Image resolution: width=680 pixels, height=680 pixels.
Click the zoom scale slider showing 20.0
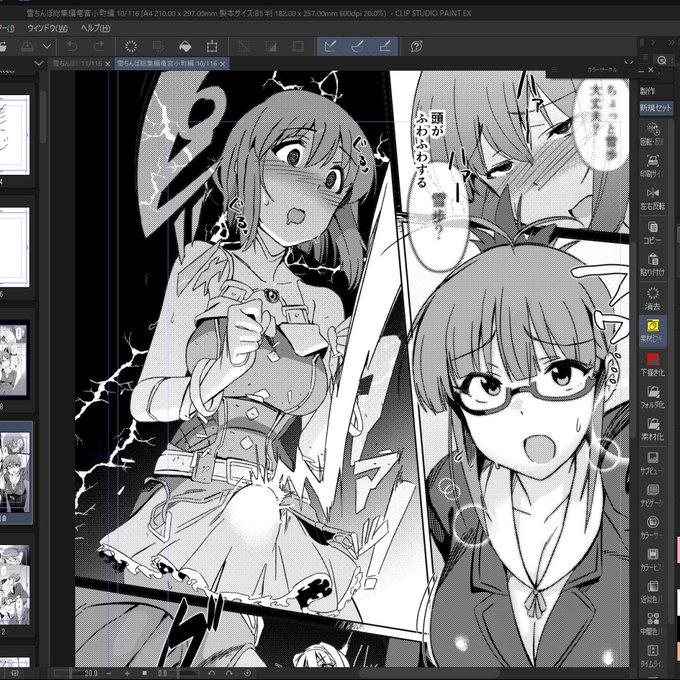77,673
